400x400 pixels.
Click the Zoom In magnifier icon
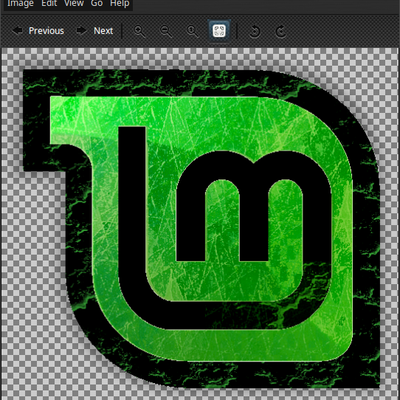[139, 31]
